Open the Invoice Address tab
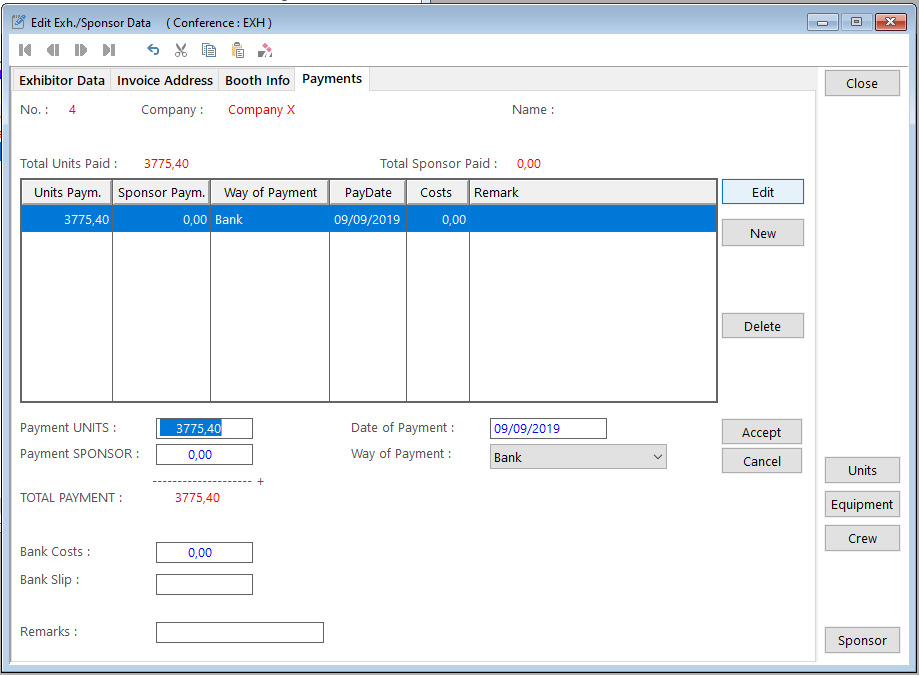The image size is (919, 675). click(x=165, y=80)
